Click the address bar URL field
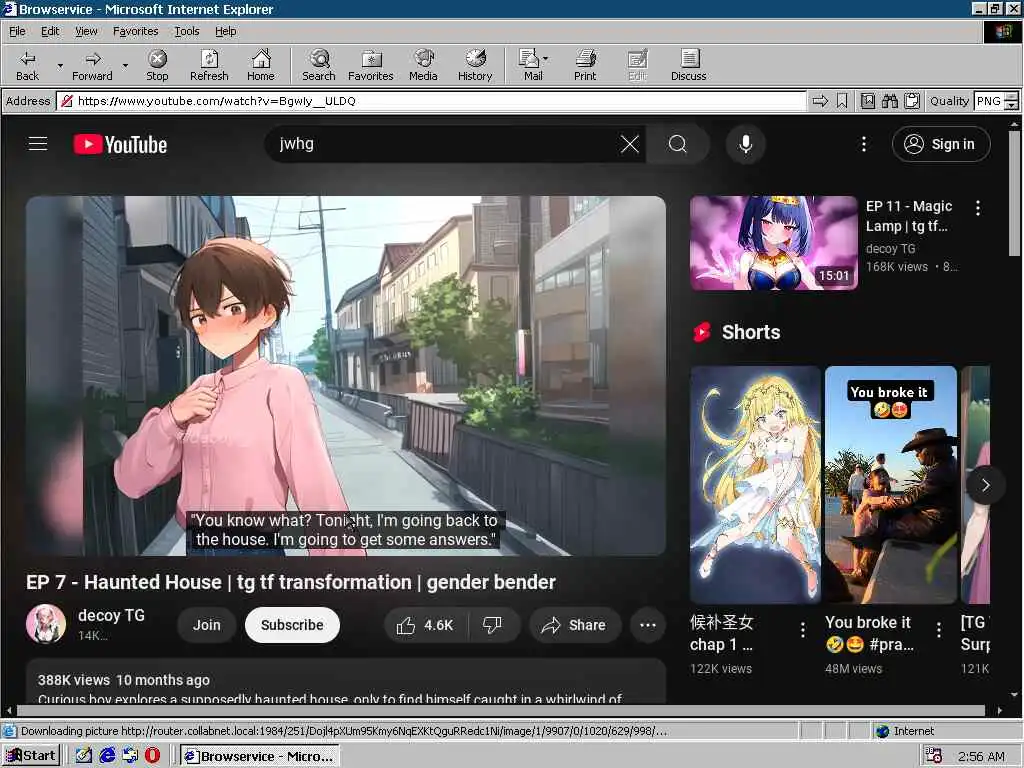Viewport: 1024px width, 768px height. point(431,101)
